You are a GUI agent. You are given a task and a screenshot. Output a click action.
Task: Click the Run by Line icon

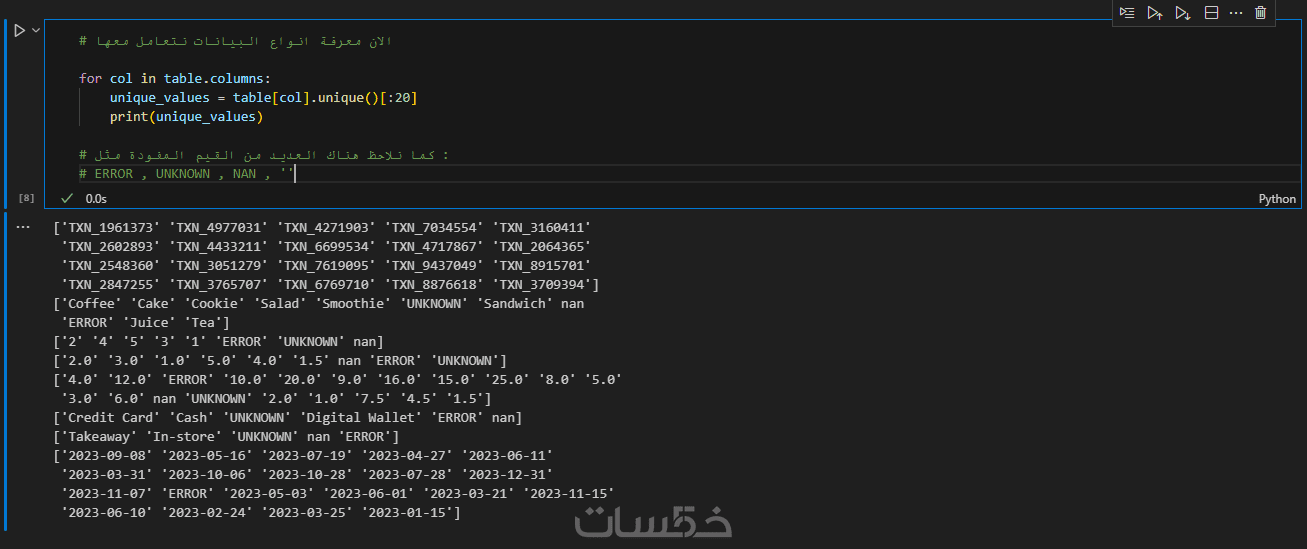pyautogui.click(x=1127, y=13)
